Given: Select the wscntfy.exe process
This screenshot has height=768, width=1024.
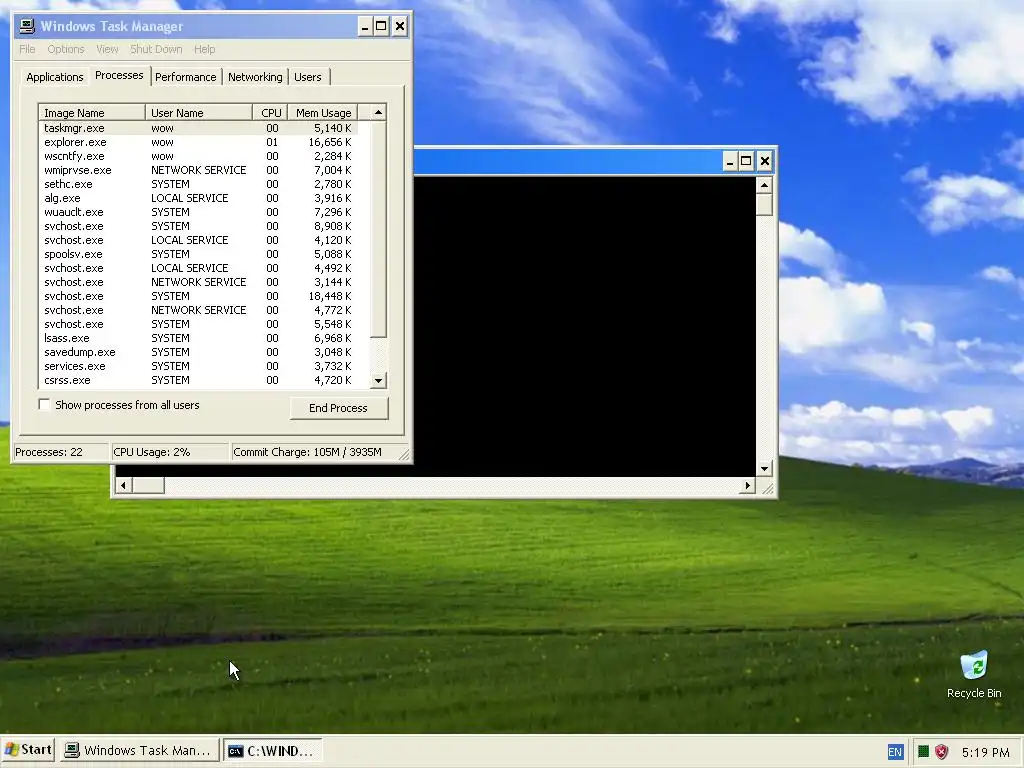Looking at the screenshot, I should coord(198,156).
